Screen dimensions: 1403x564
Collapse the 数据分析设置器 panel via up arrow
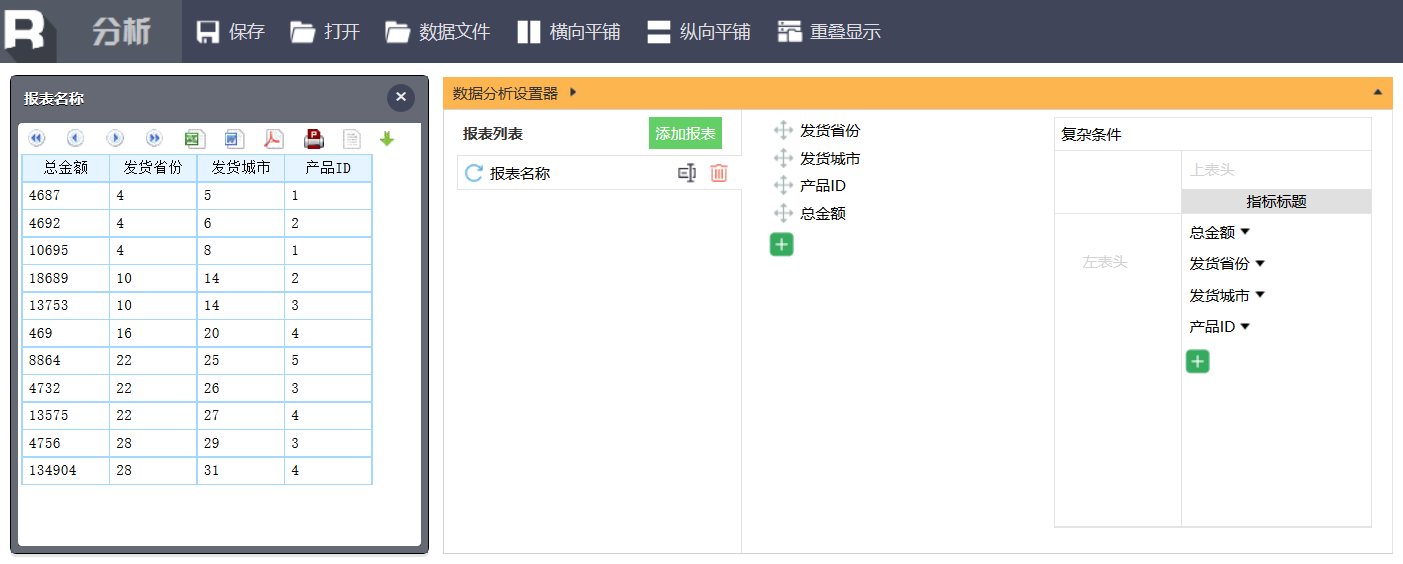coord(1377,92)
